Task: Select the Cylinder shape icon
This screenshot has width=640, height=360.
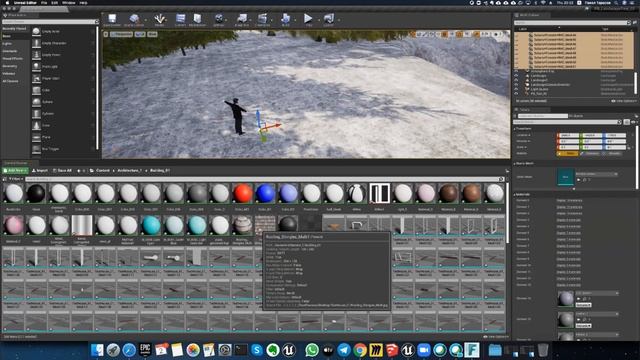Action: click(x=36, y=113)
